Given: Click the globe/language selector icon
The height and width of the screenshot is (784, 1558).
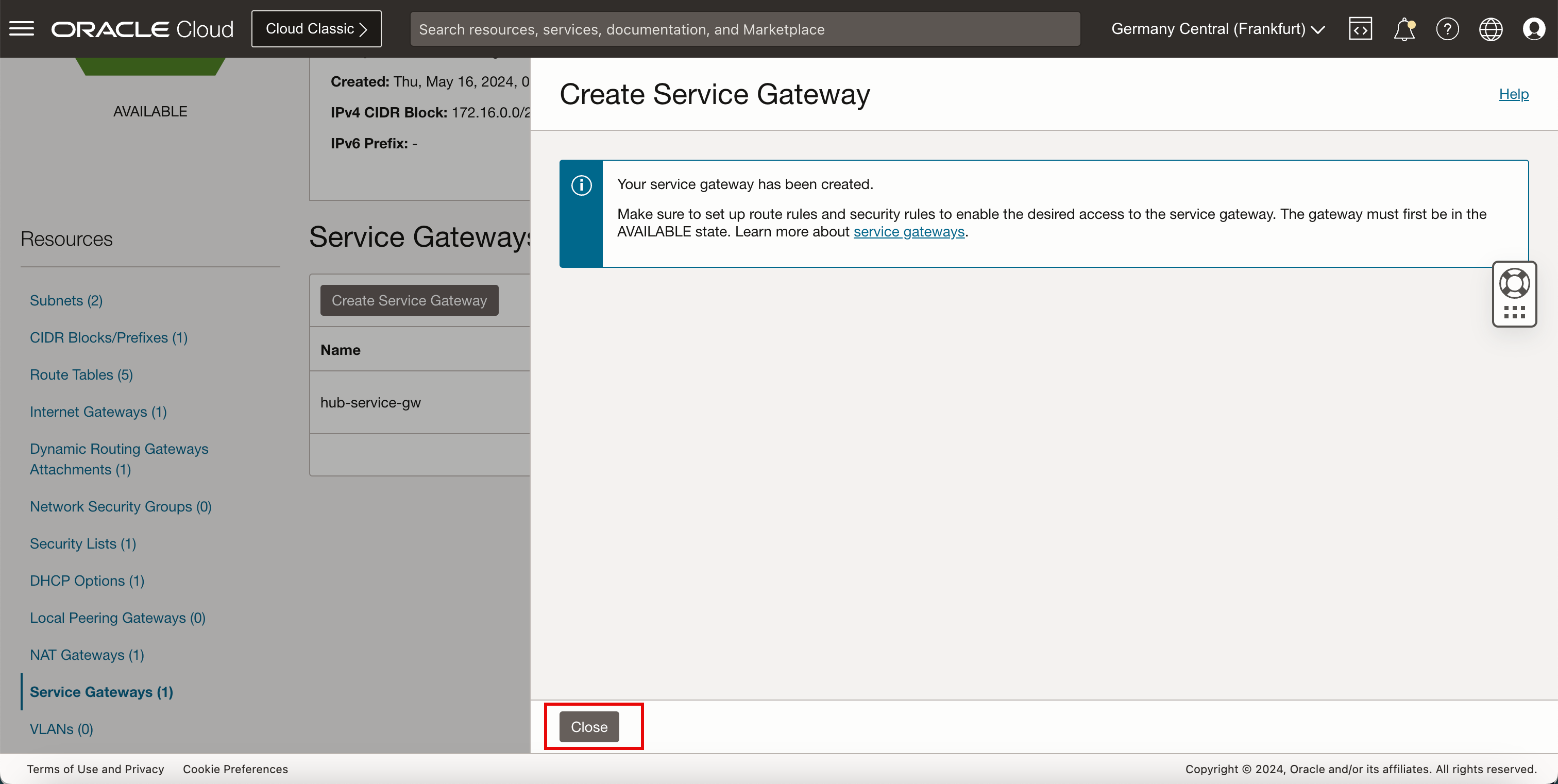Looking at the screenshot, I should [x=1491, y=28].
